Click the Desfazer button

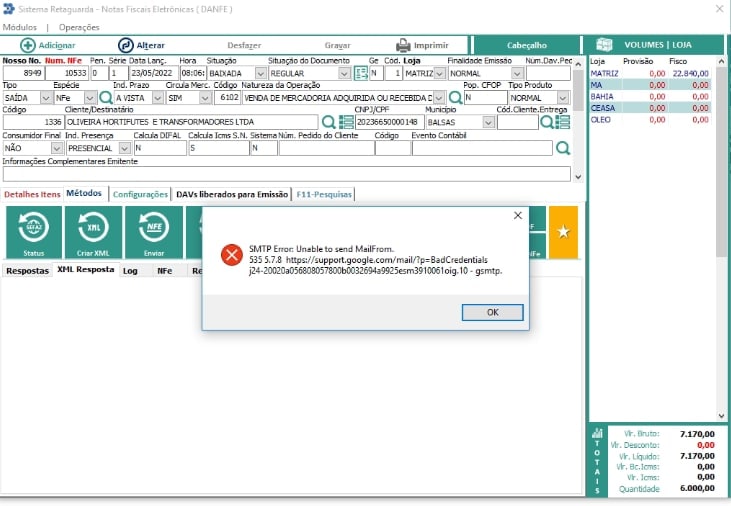point(244,45)
